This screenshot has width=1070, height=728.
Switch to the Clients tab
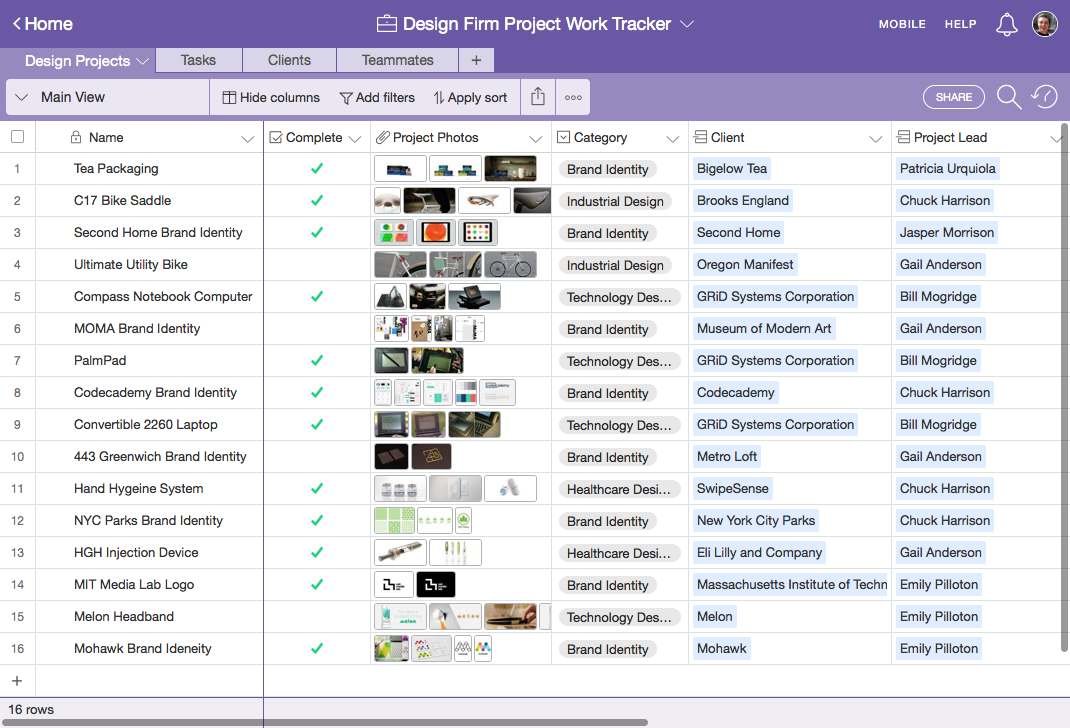click(289, 60)
